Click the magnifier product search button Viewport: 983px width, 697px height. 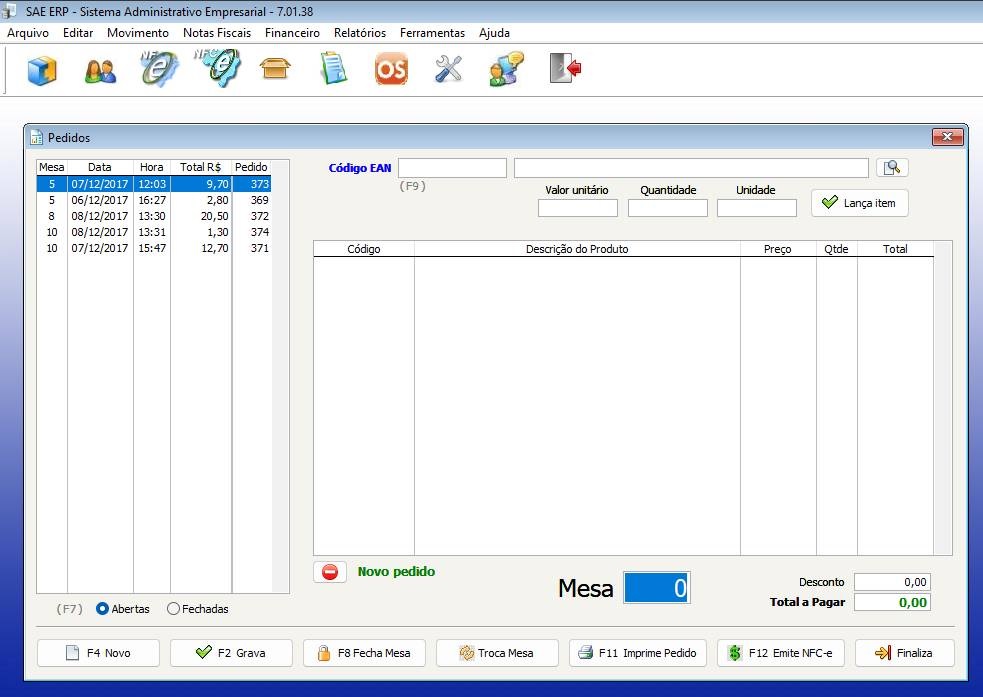(892, 168)
